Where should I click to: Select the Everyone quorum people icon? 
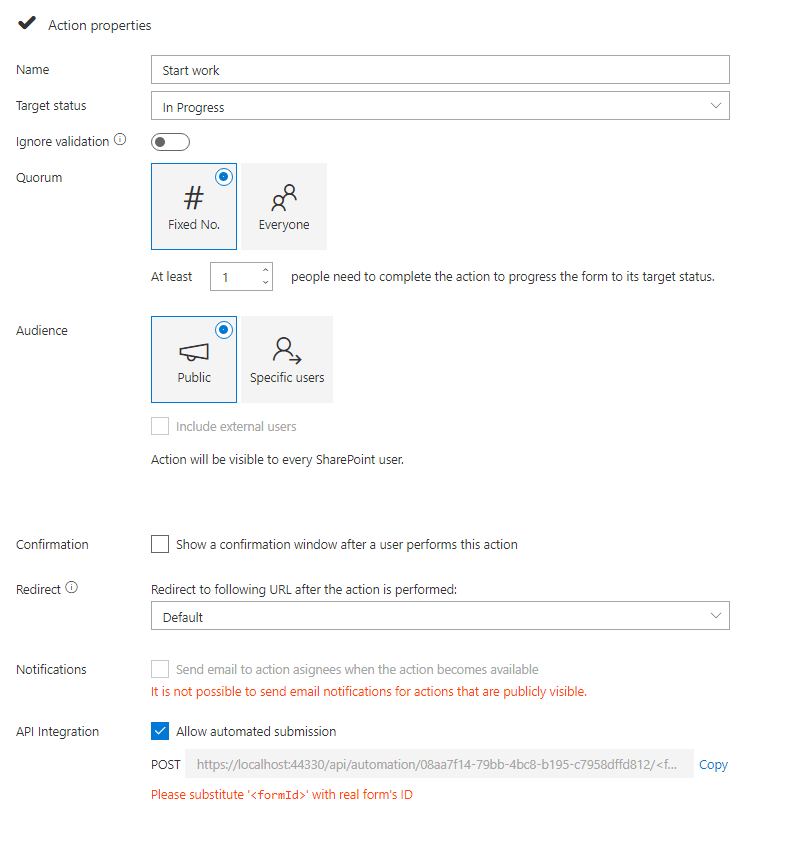[284, 196]
